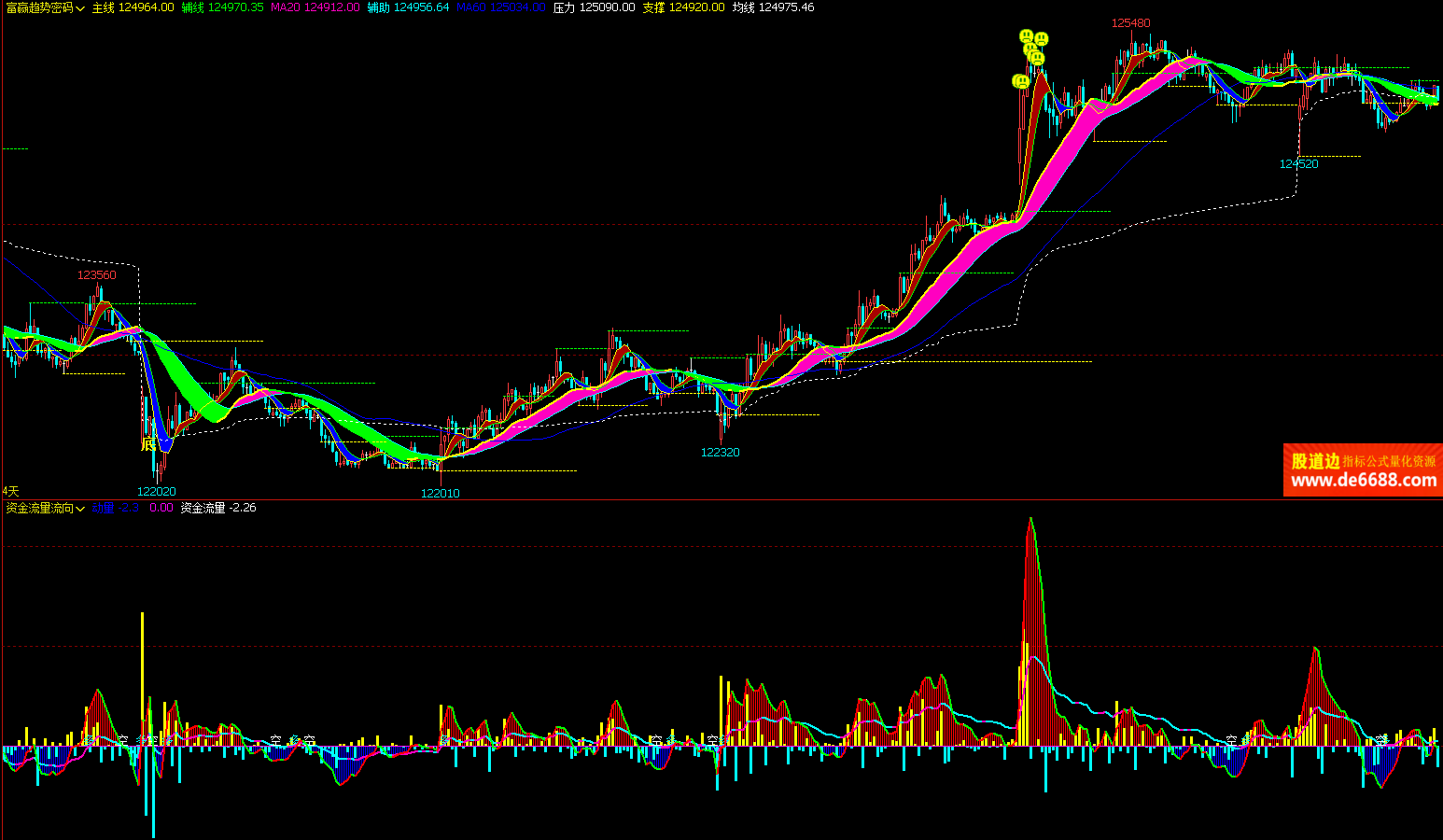Click the 123560 peak price label
The height and width of the screenshot is (840, 1443).
97,275
